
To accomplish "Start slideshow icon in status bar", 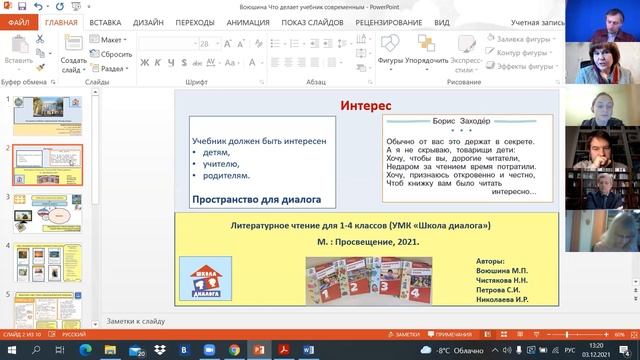I will coord(536,334).
